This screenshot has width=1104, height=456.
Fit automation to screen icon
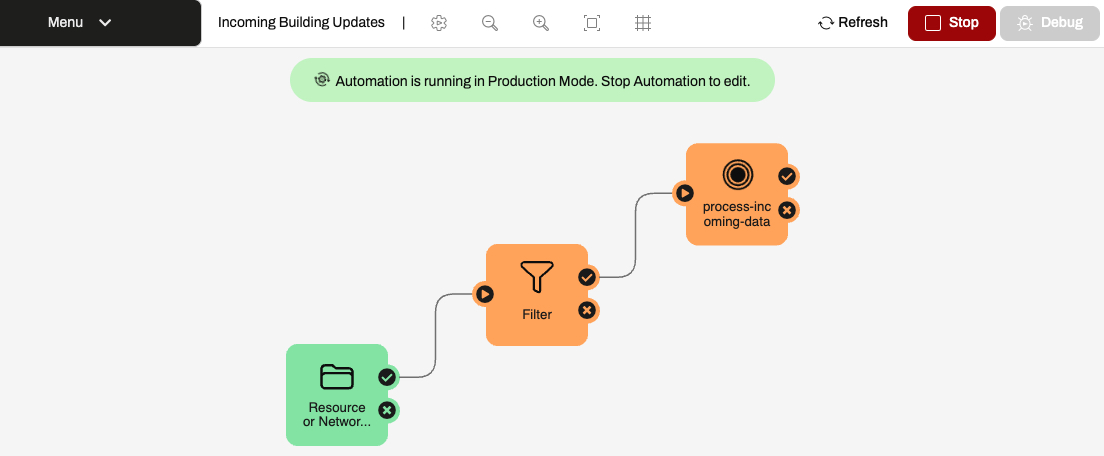point(592,23)
